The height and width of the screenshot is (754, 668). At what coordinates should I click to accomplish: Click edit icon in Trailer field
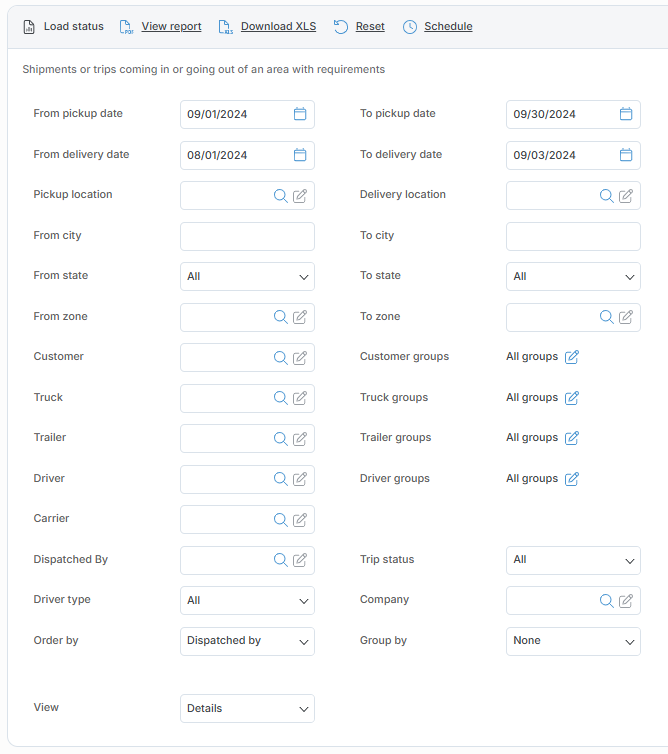coord(300,439)
